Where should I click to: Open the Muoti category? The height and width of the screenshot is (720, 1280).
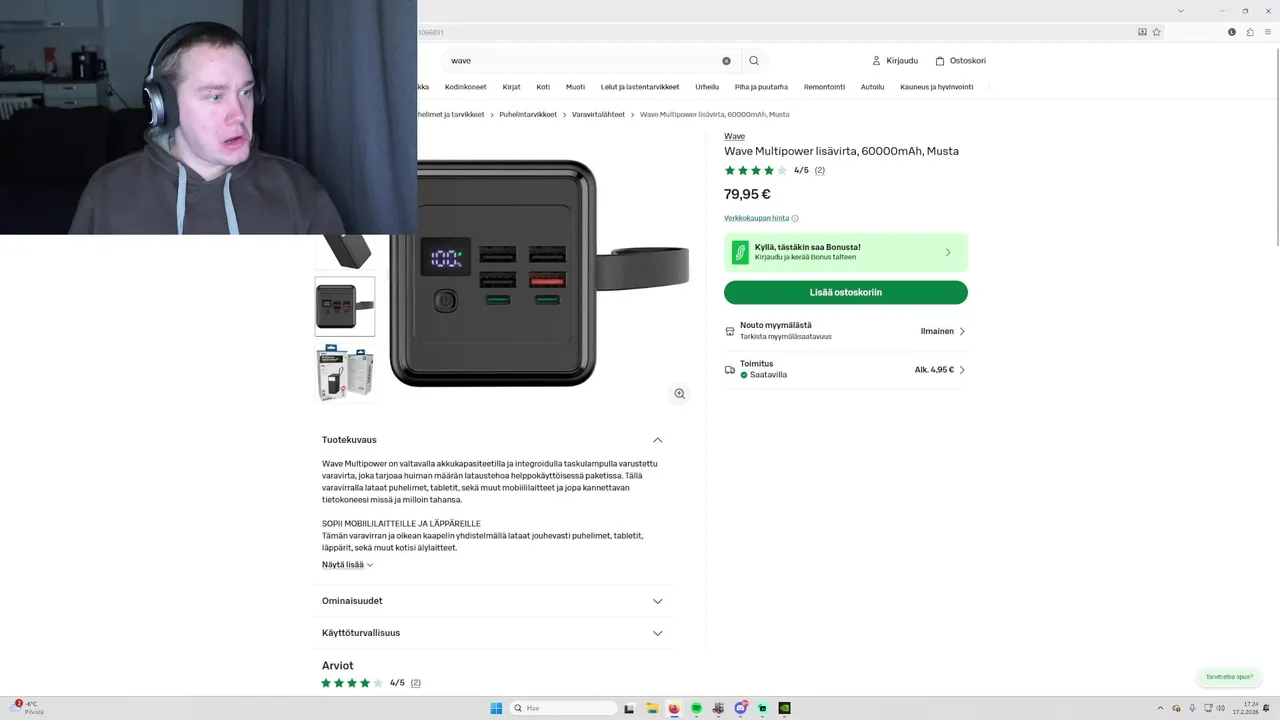pos(575,87)
